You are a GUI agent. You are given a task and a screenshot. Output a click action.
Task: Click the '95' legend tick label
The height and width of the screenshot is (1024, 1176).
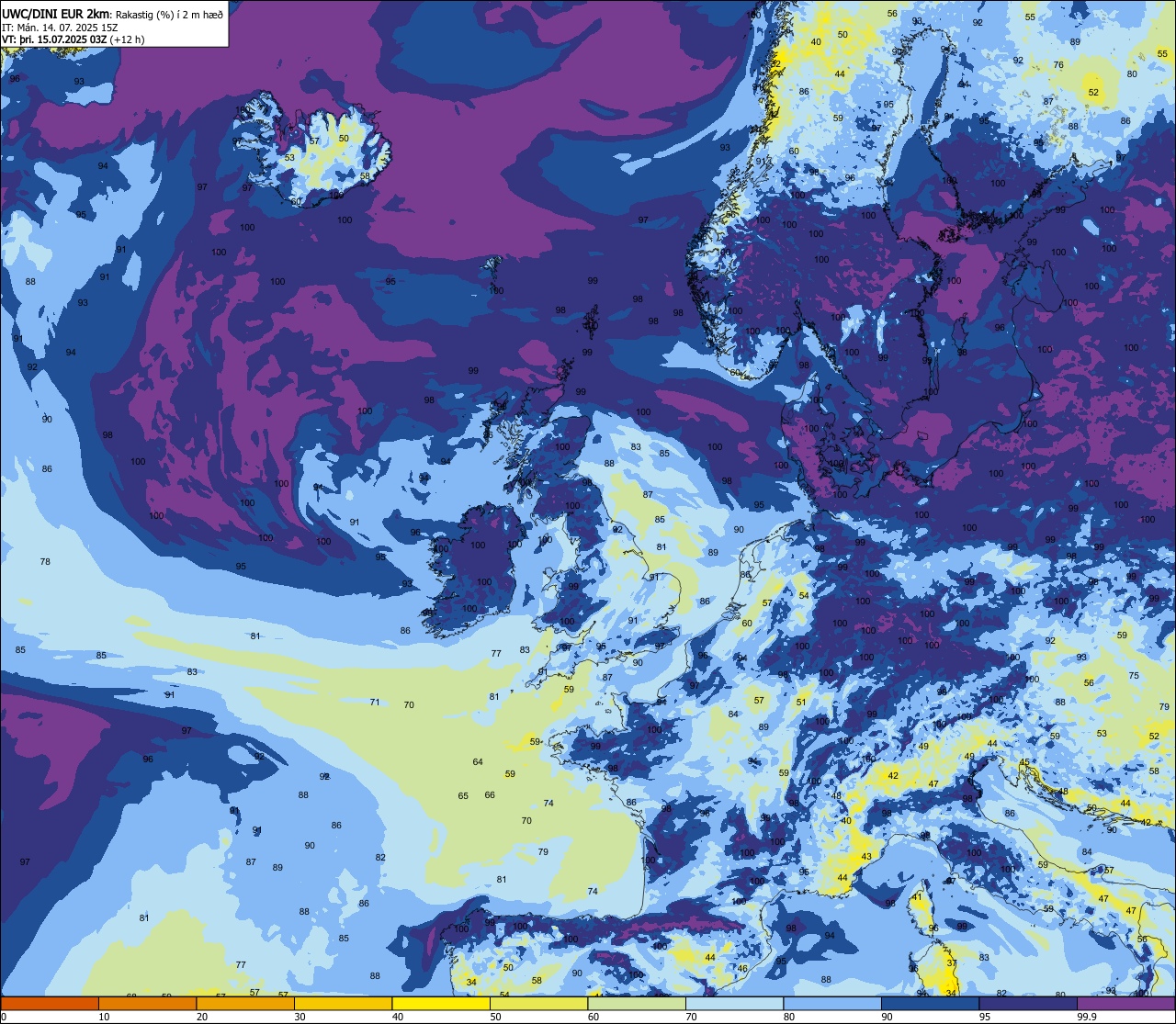tap(985, 1017)
